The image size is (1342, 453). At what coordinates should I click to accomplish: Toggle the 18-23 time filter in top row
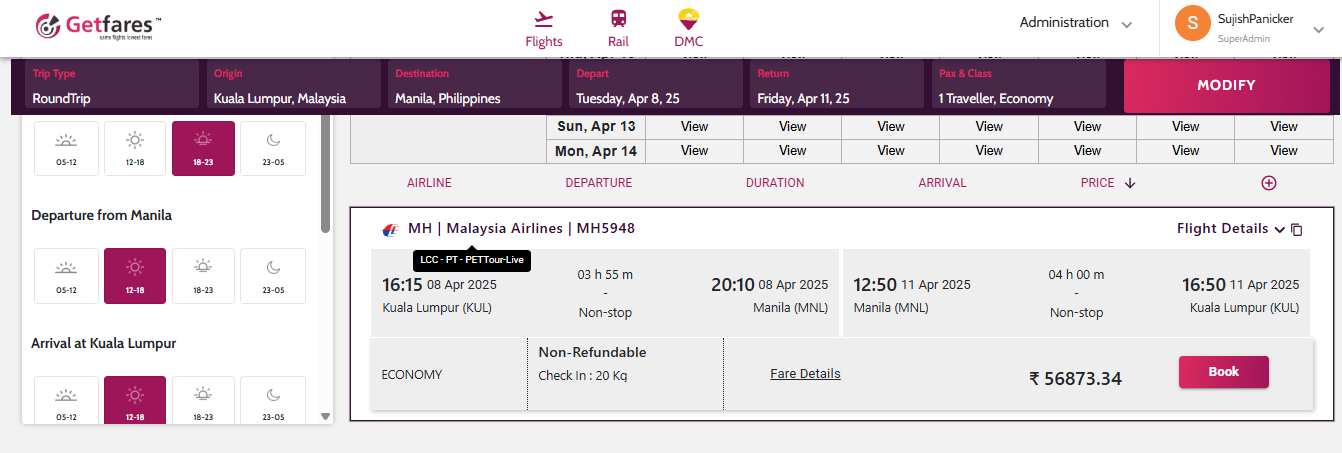203,148
